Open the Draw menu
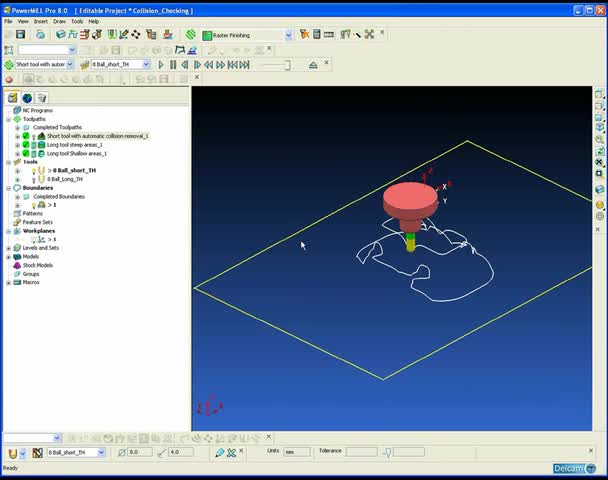The width and height of the screenshot is (608, 480). click(59, 21)
